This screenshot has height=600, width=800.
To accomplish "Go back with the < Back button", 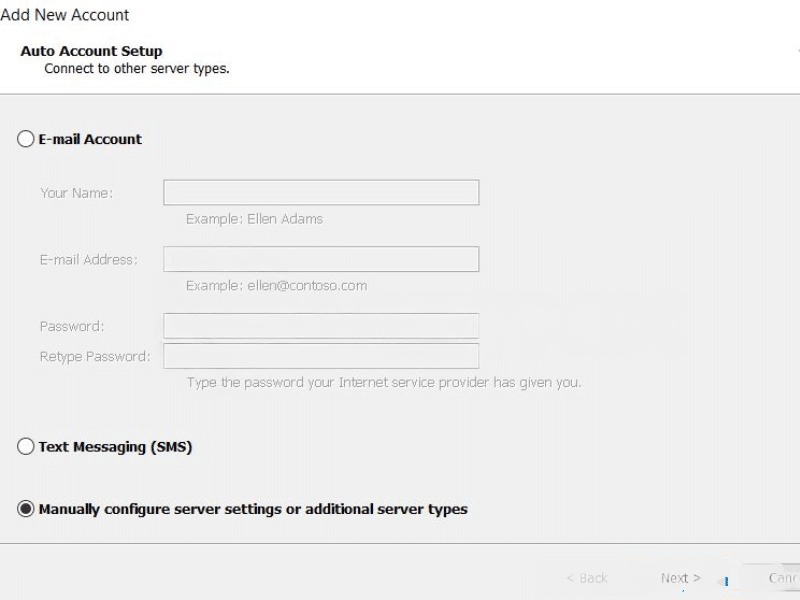I will [x=586, y=578].
